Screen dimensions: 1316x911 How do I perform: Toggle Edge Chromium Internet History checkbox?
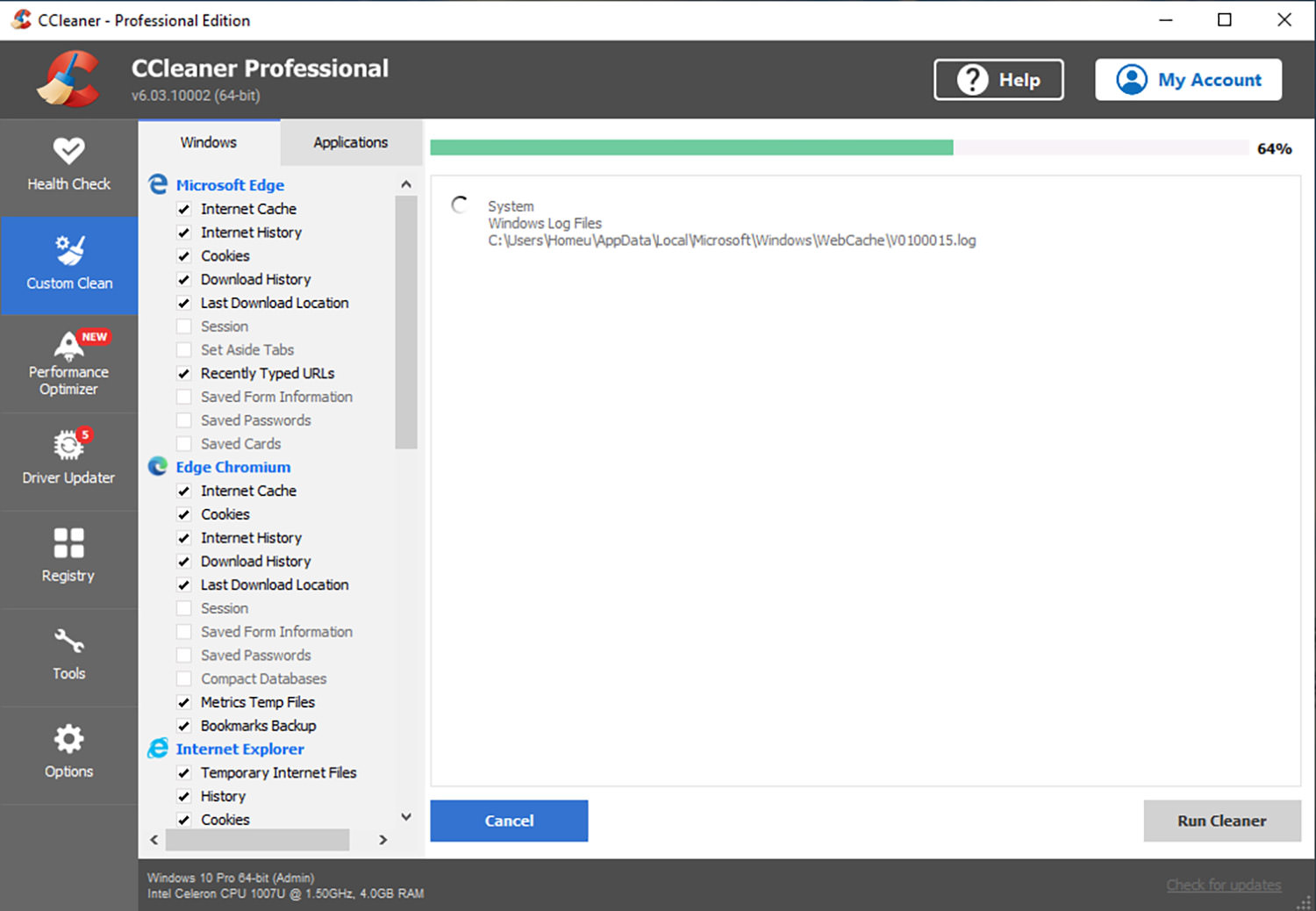184,538
